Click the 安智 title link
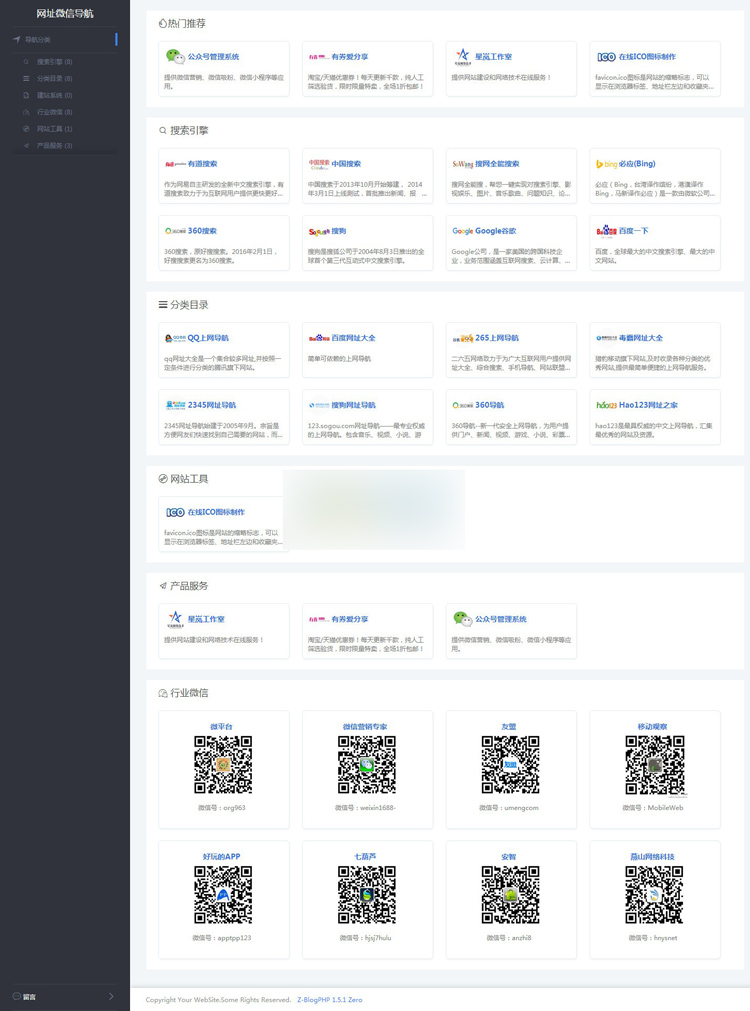Viewport: 750px width, 1011px height. (509, 857)
